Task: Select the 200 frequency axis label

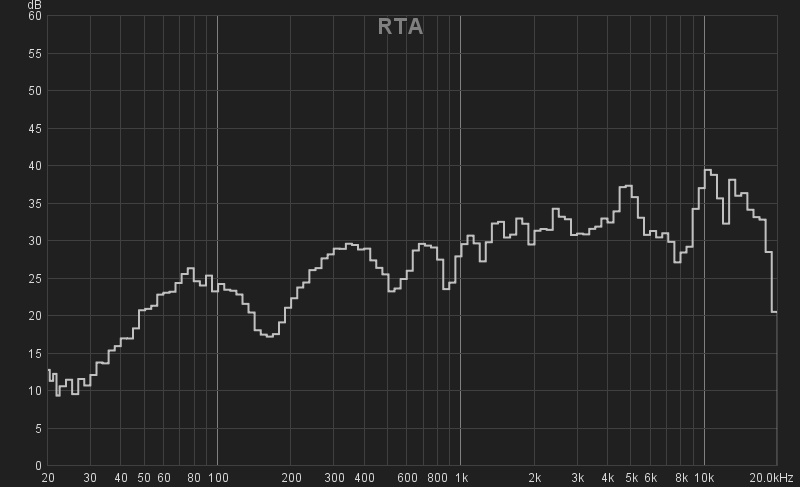Action: pos(291,478)
